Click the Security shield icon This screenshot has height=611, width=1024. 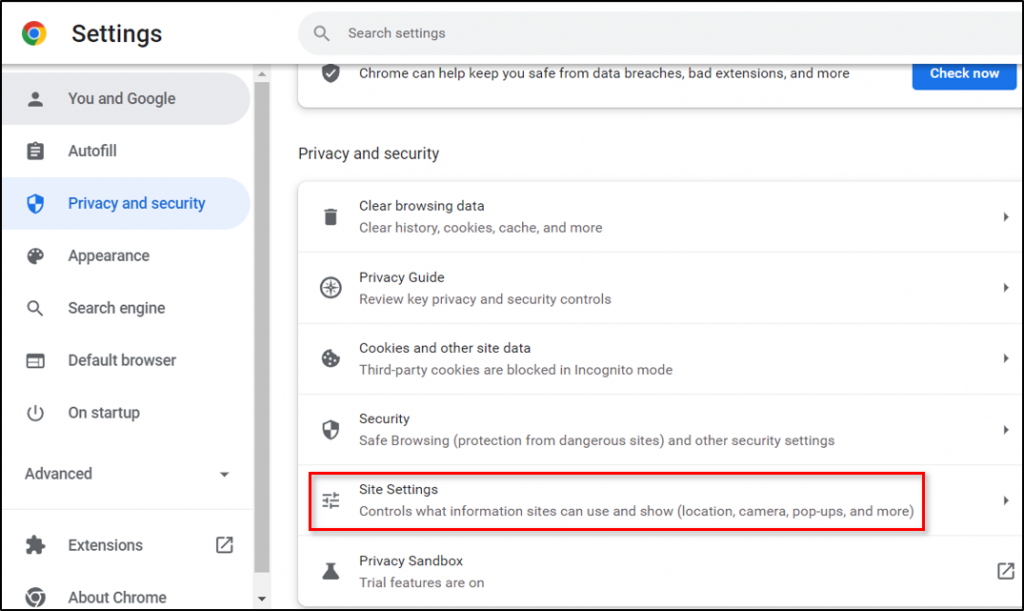330,428
